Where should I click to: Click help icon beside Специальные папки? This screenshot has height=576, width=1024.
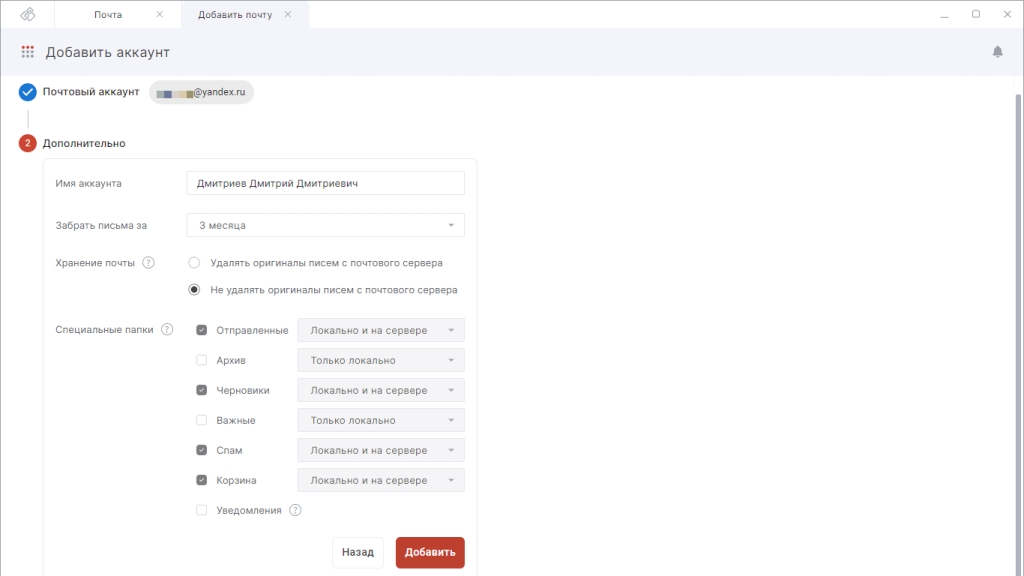pos(167,329)
